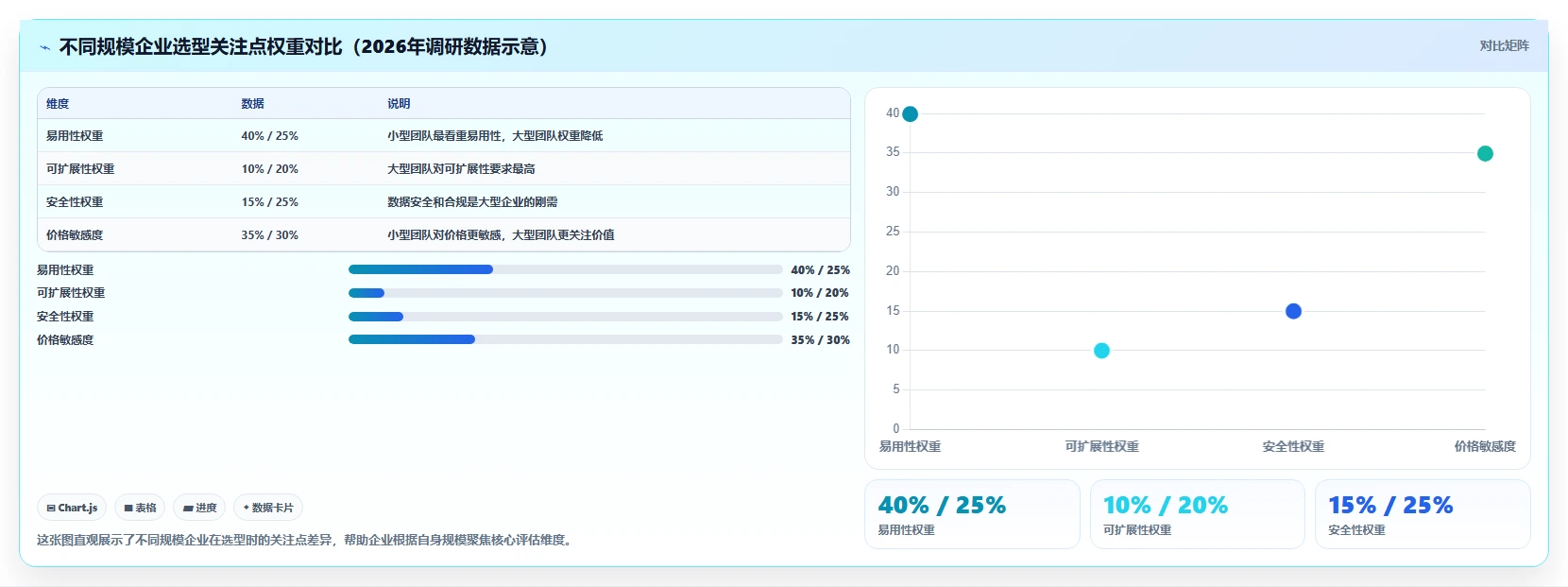This screenshot has height=587, width=1568.
Task: Click the 价格敏感度 progress bar
Action: (565, 339)
